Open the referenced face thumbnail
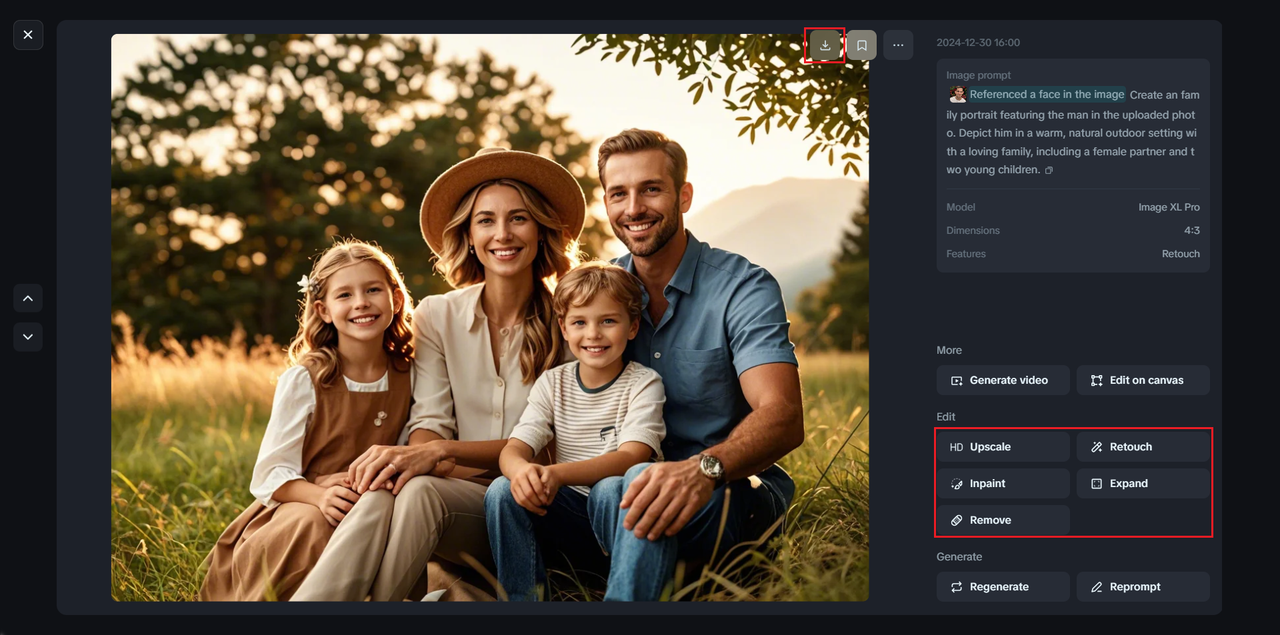This screenshot has width=1280, height=635. coord(957,94)
